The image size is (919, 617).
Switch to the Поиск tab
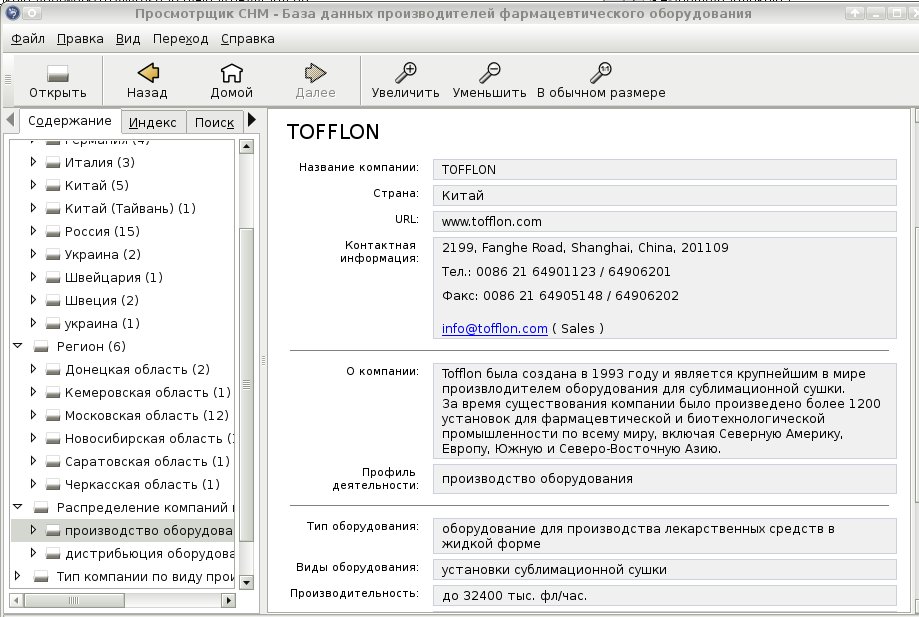[x=215, y=122]
